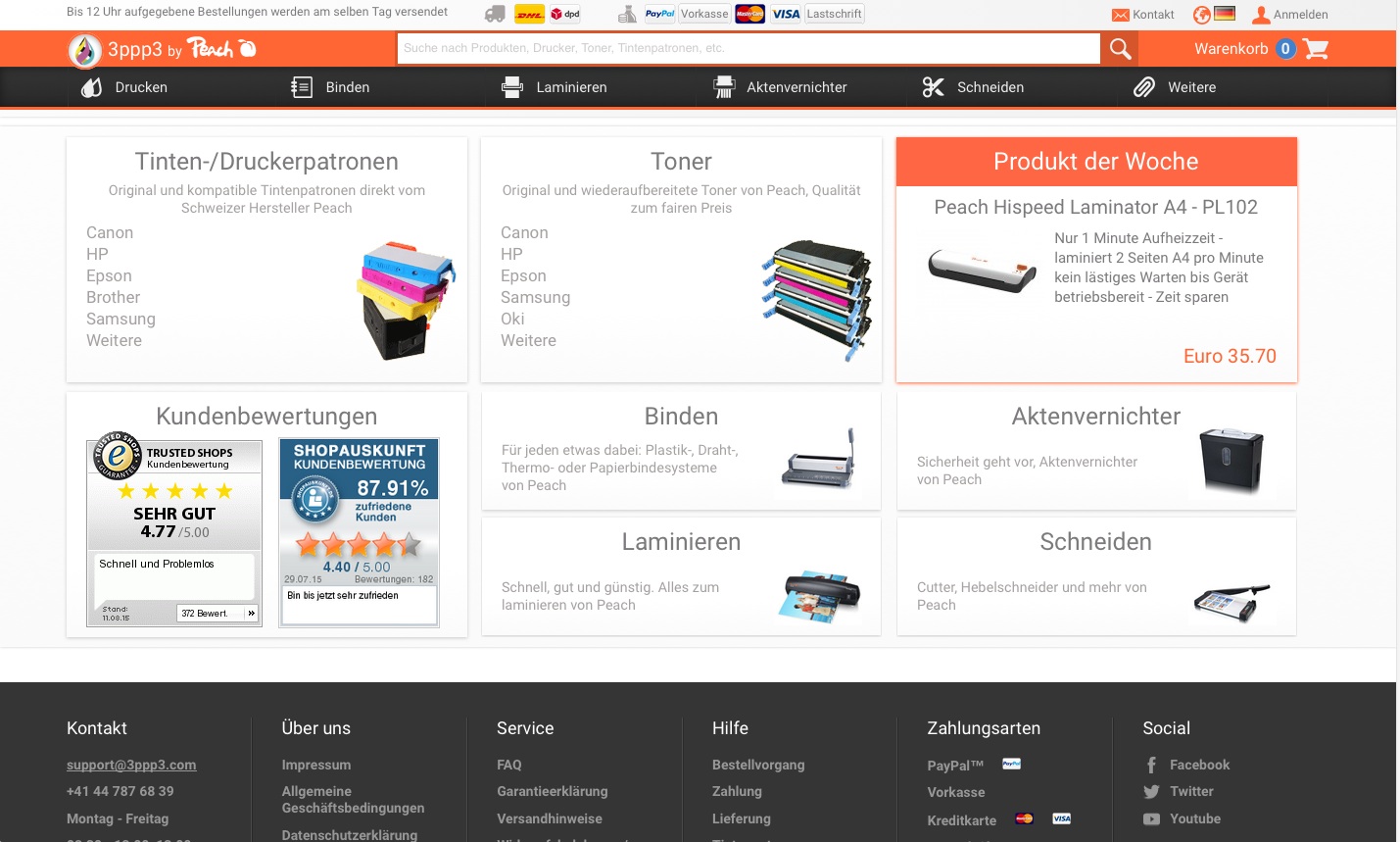Screen dimensions: 1400x842
Task: Open the Schneiden category card heading
Action: [x=1095, y=542]
